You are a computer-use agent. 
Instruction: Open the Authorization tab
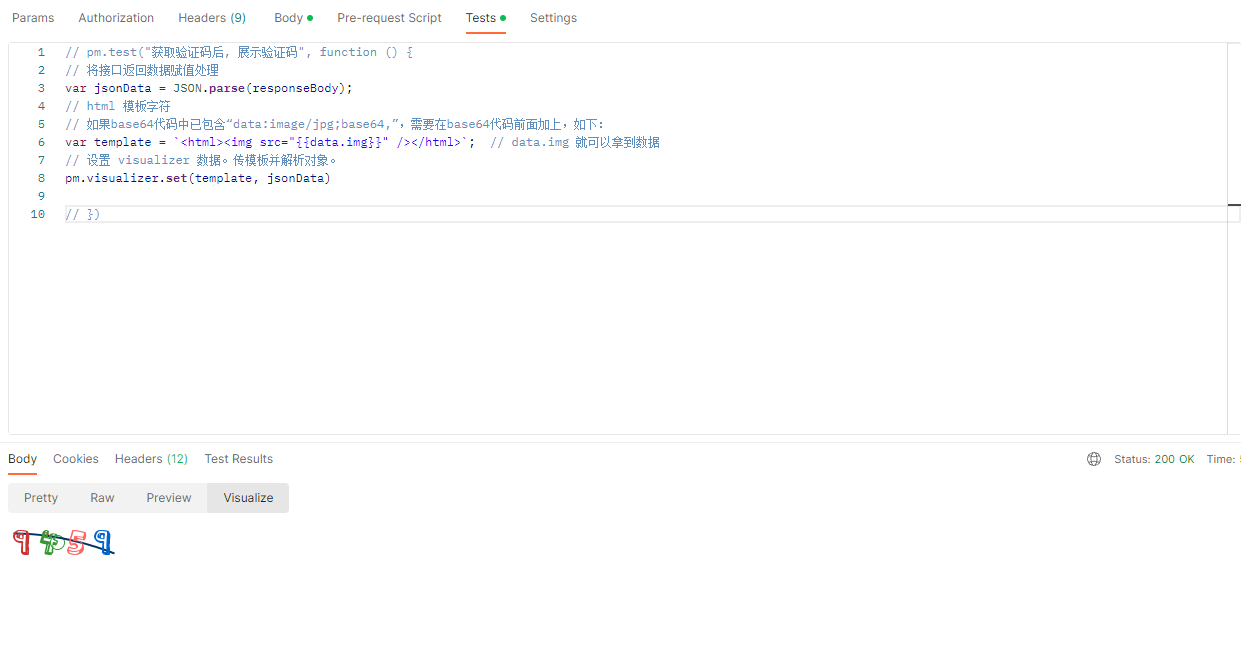pos(116,17)
